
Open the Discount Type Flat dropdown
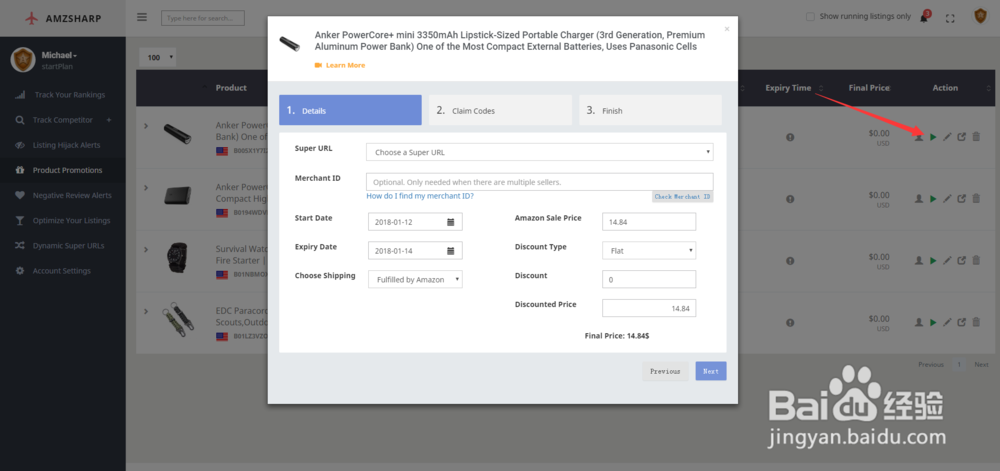pyautogui.click(x=649, y=250)
